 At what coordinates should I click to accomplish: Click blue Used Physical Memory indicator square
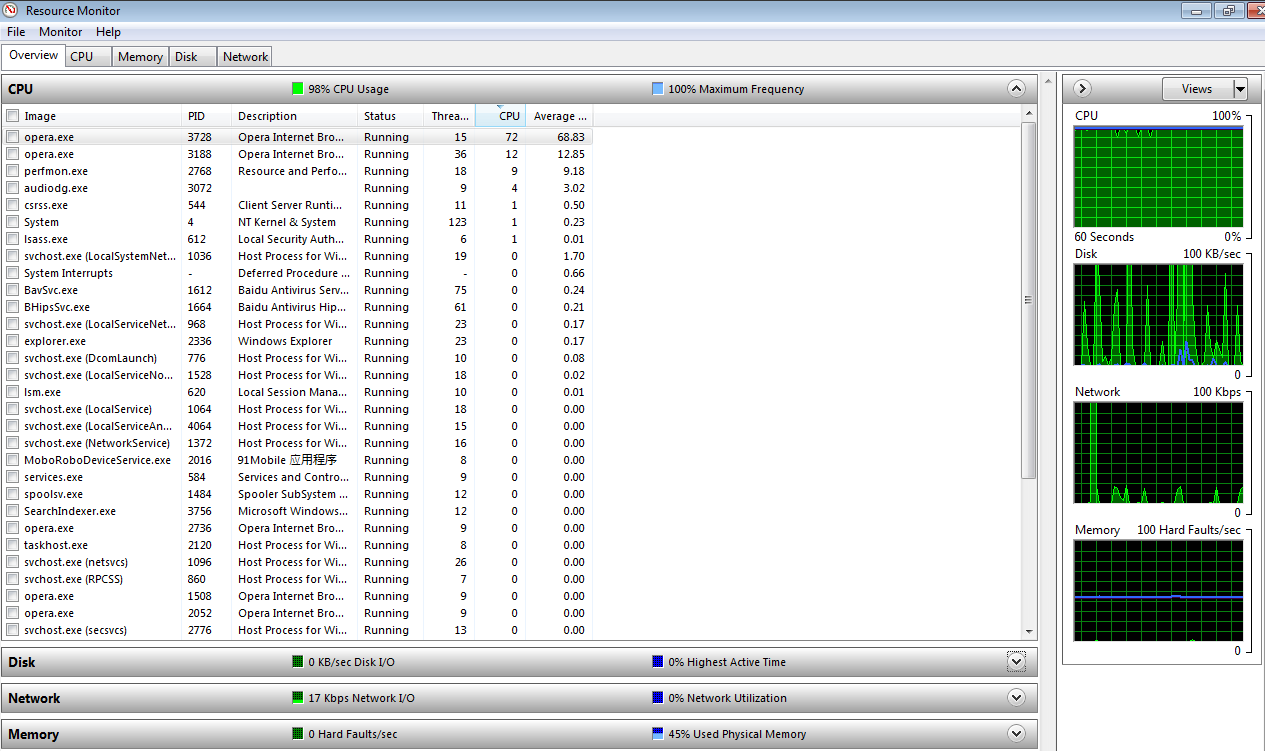point(657,734)
